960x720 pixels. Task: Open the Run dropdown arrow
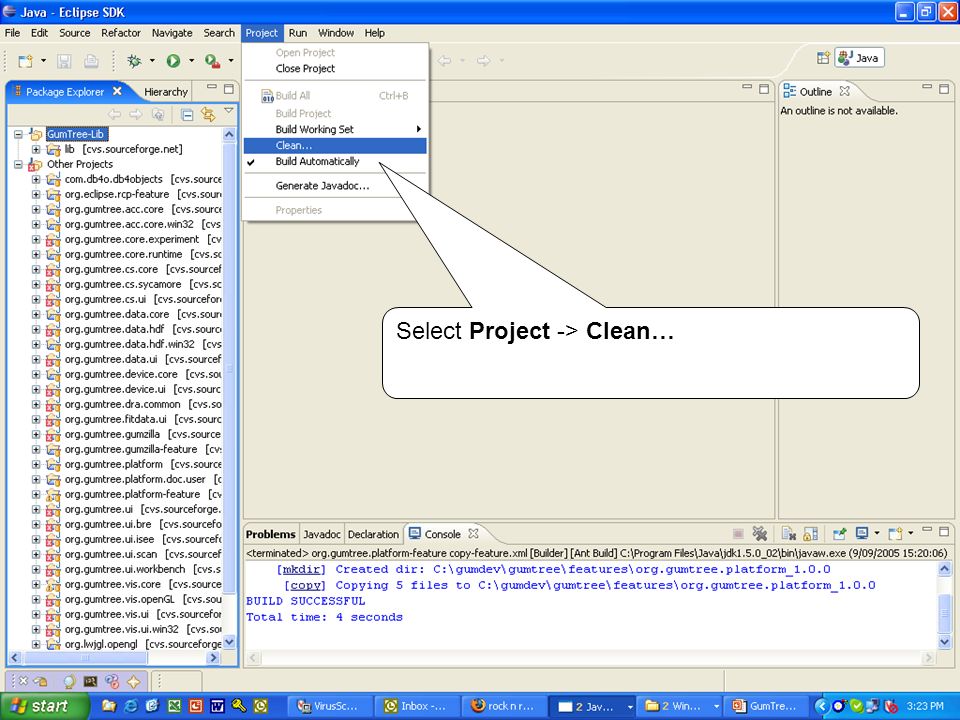tap(191, 61)
